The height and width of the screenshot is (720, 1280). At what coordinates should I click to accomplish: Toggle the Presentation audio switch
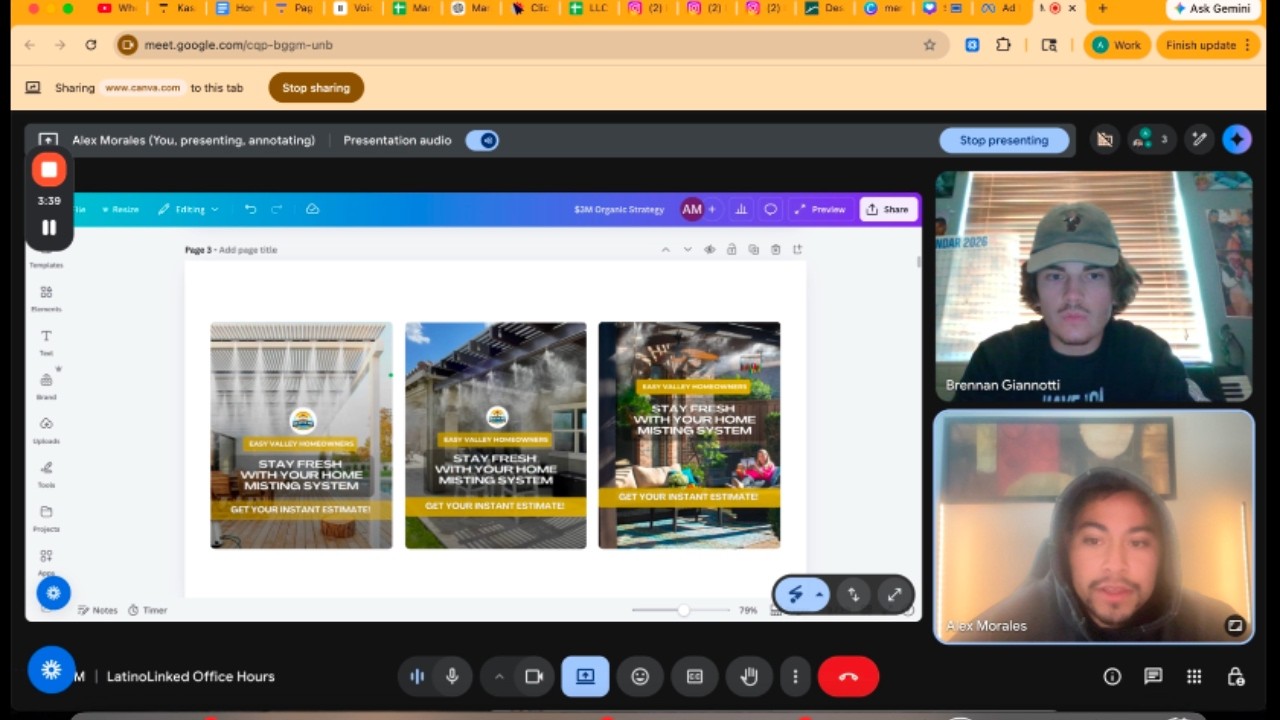482,140
